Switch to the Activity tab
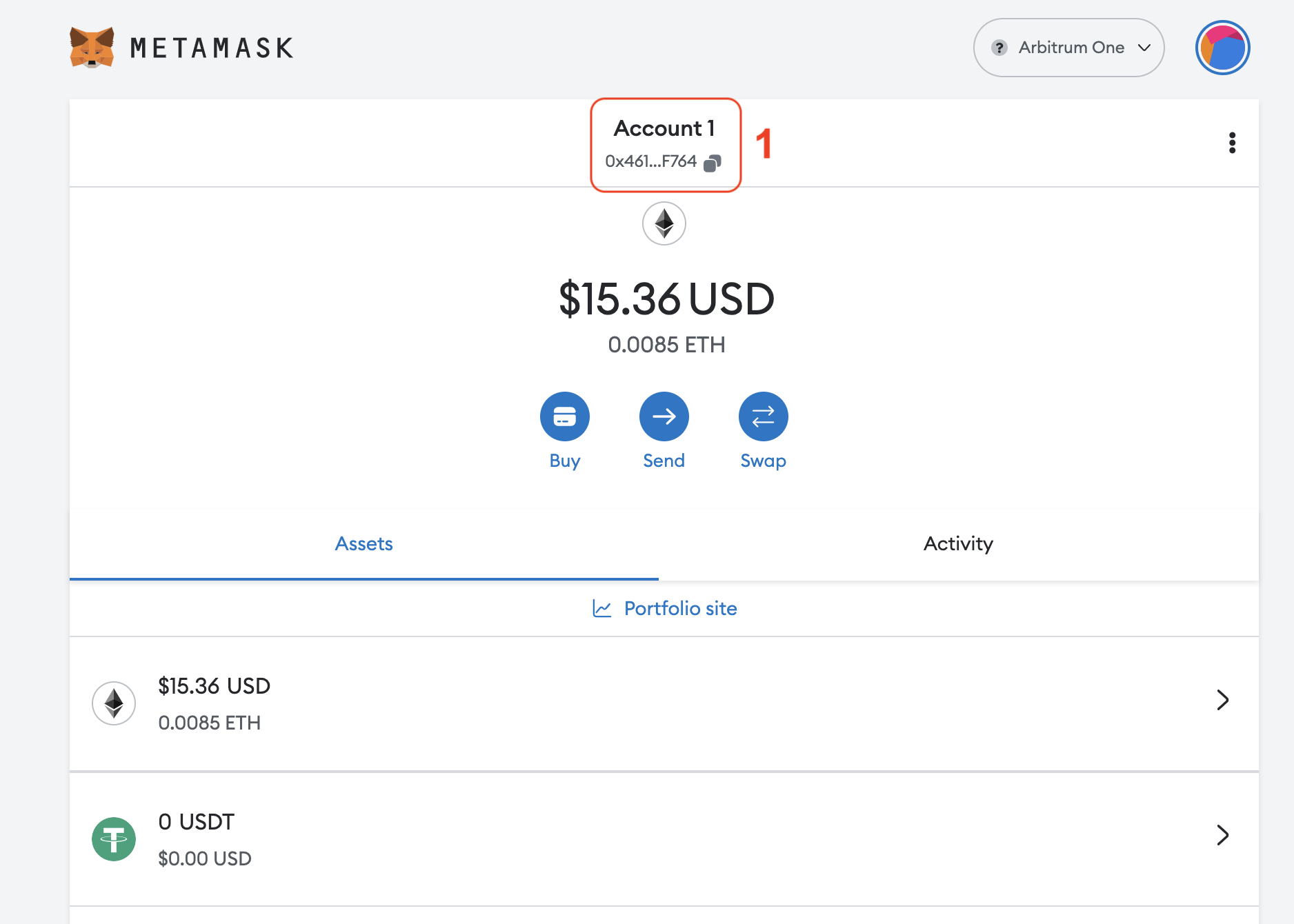This screenshot has width=1294, height=924. tap(958, 544)
